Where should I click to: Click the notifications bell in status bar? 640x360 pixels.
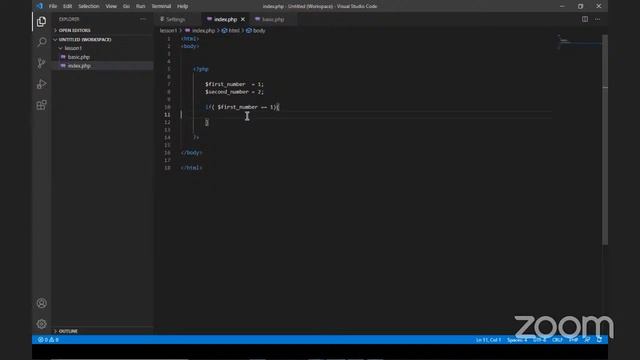[599, 340]
